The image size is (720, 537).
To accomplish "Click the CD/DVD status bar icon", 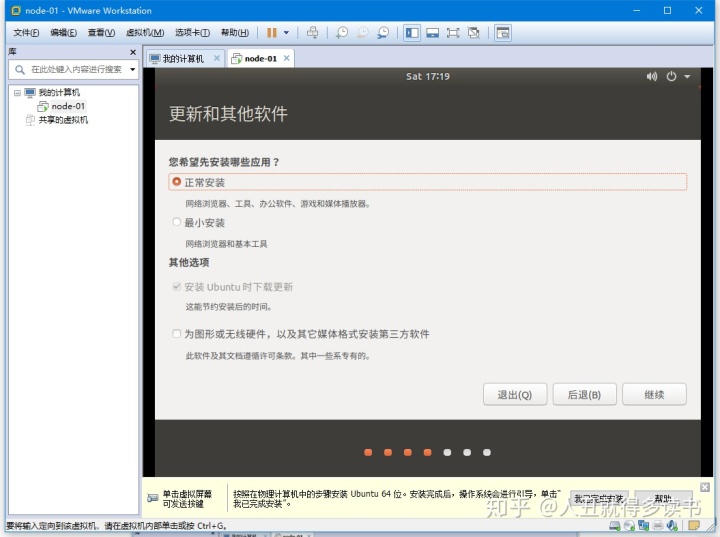I will pos(629,526).
